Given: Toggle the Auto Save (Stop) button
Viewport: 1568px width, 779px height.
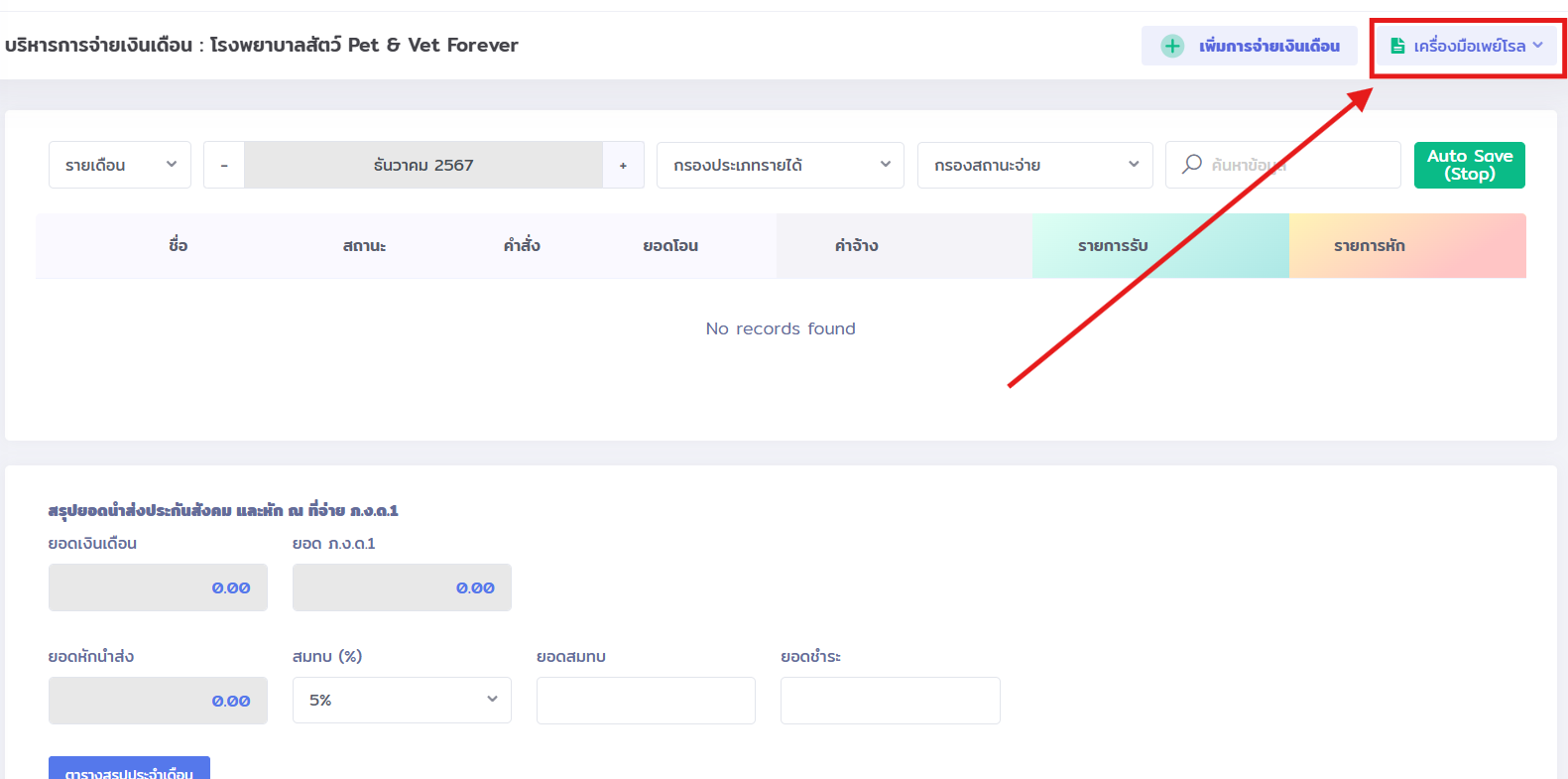Looking at the screenshot, I should coord(1469,165).
